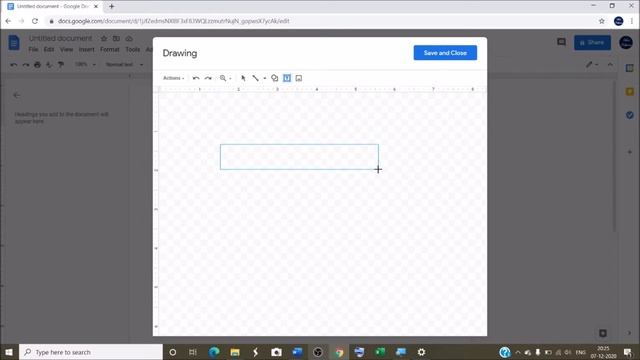Screen dimensions: 640x360
Task: Open the View menu in Docs
Action: tap(67, 49)
